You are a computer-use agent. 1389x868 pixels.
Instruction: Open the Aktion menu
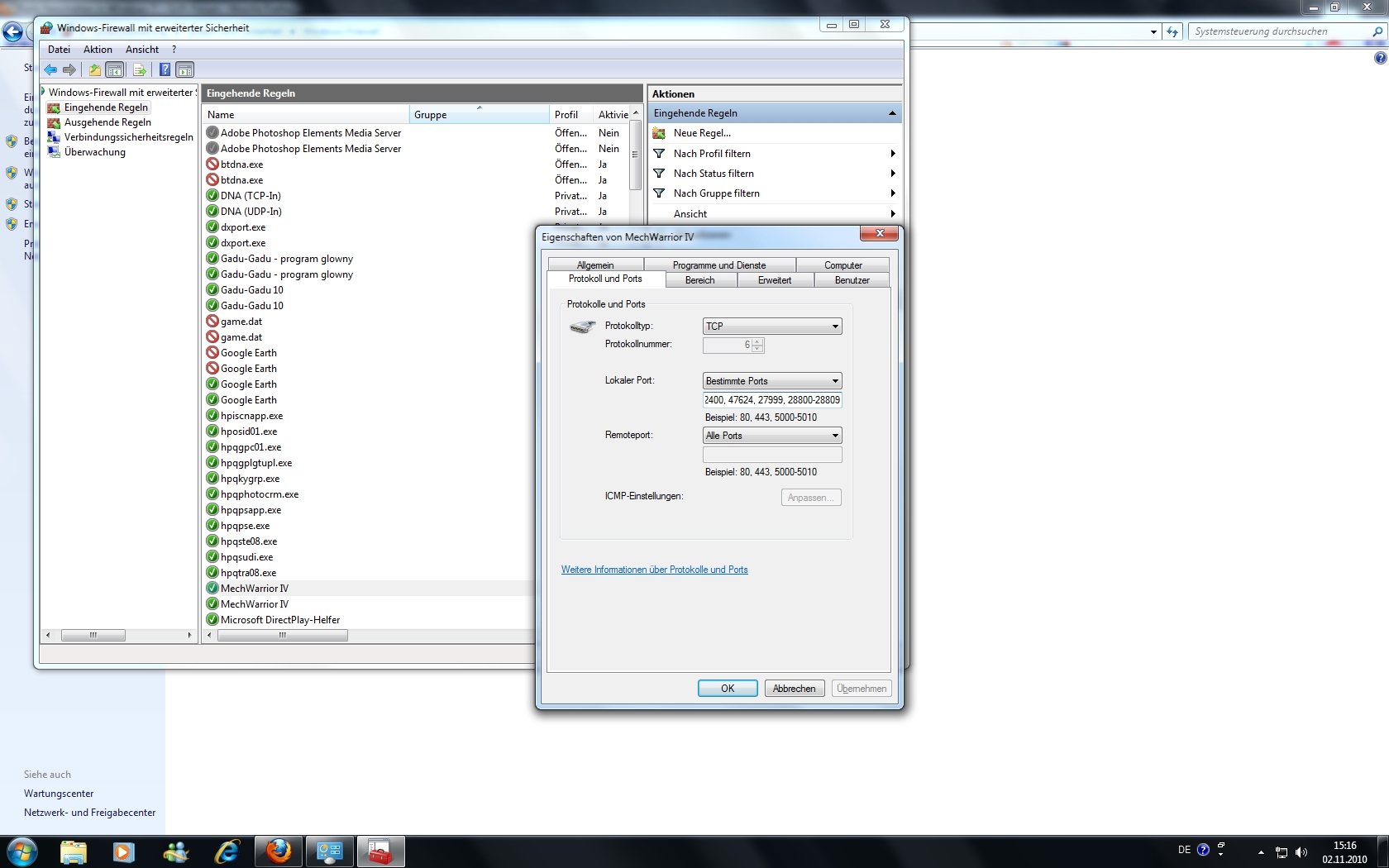pos(98,50)
